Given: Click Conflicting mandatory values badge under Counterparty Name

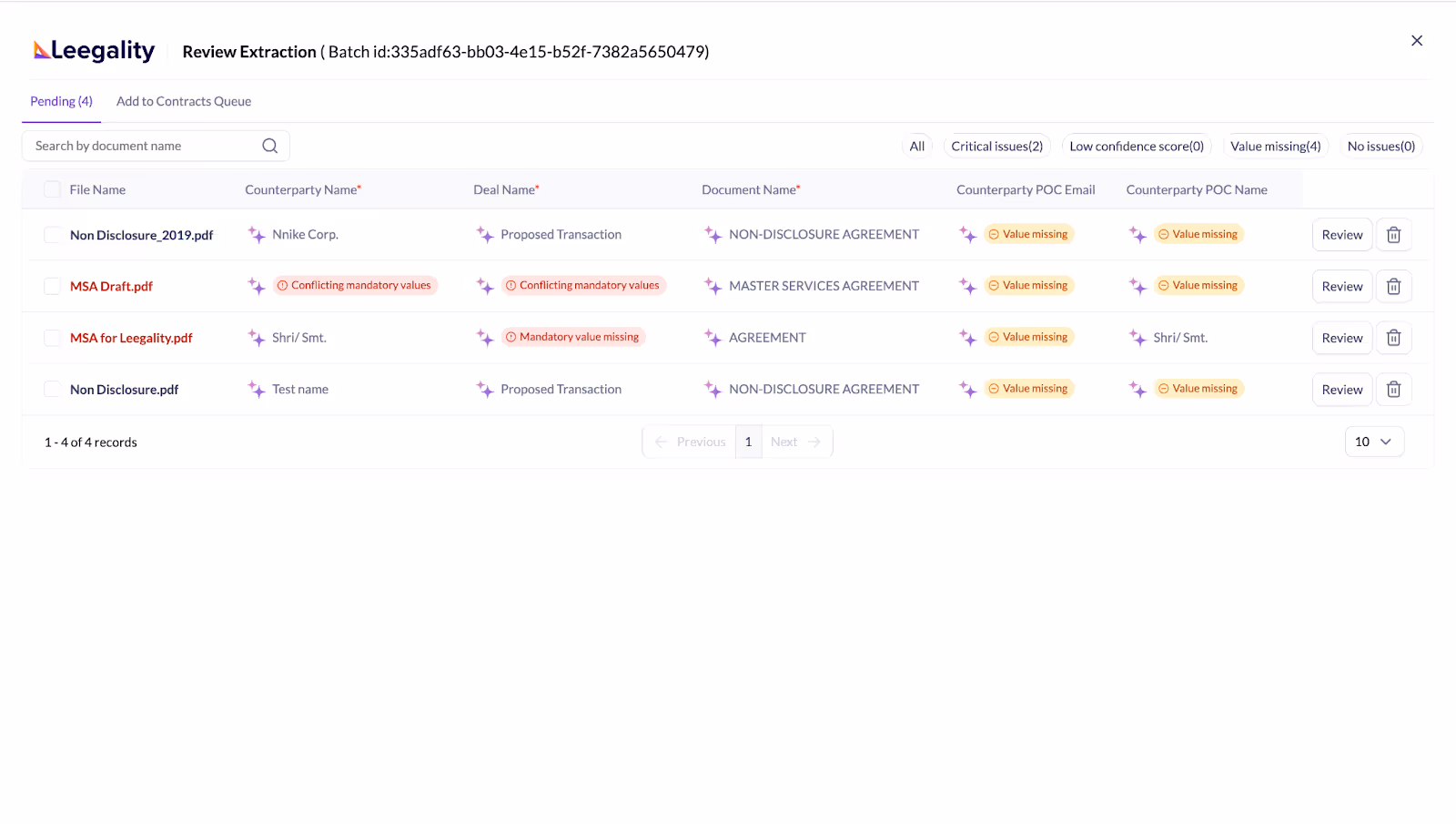Looking at the screenshot, I should [x=355, y=286].
